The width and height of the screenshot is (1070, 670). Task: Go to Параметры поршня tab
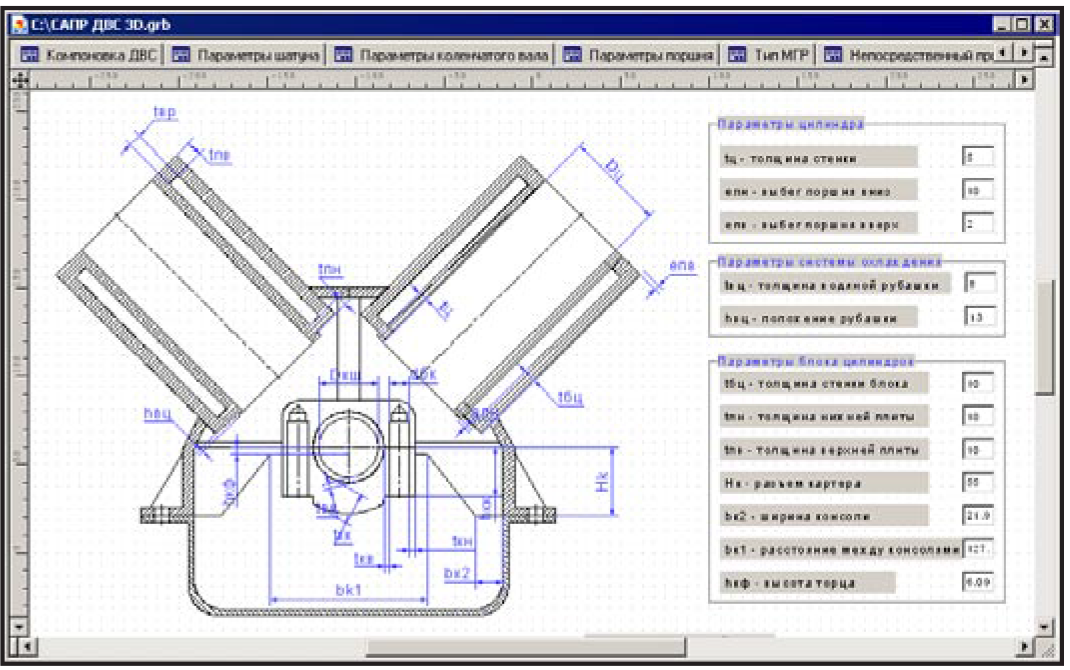[640, 55]
